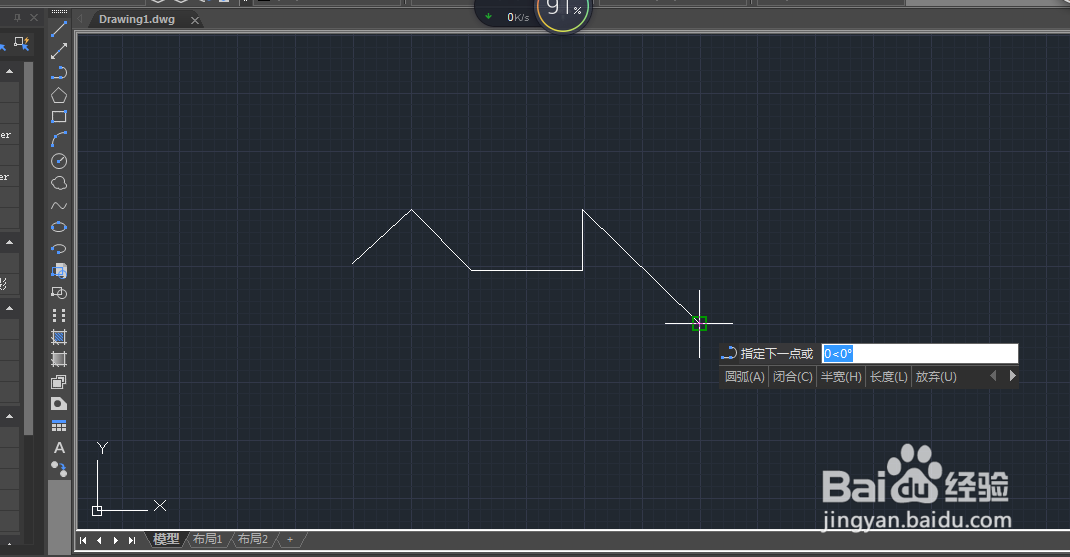Click the draw toolbar grip handle
Screen dimensions: 1070x557
click(x=59, y=11)
